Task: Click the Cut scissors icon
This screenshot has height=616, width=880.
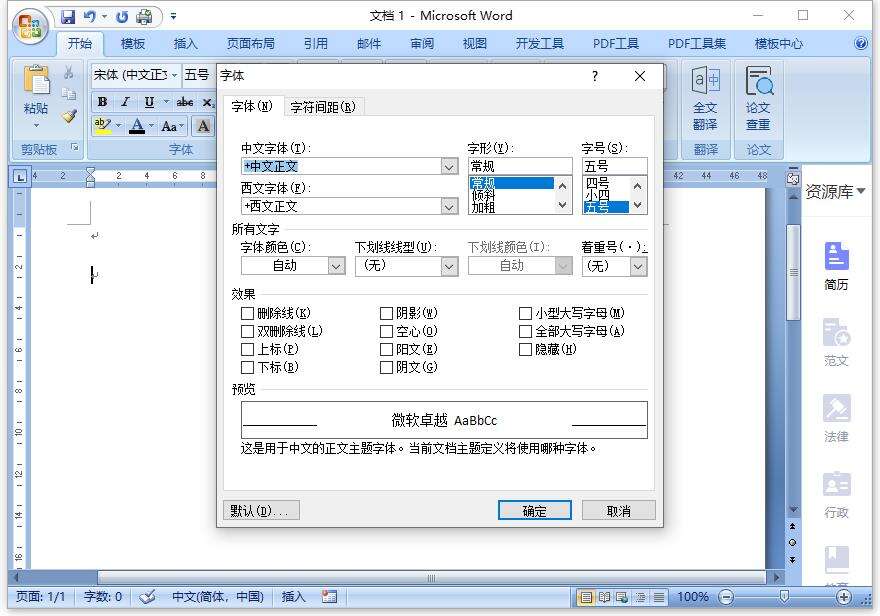Action: point(68,72)
